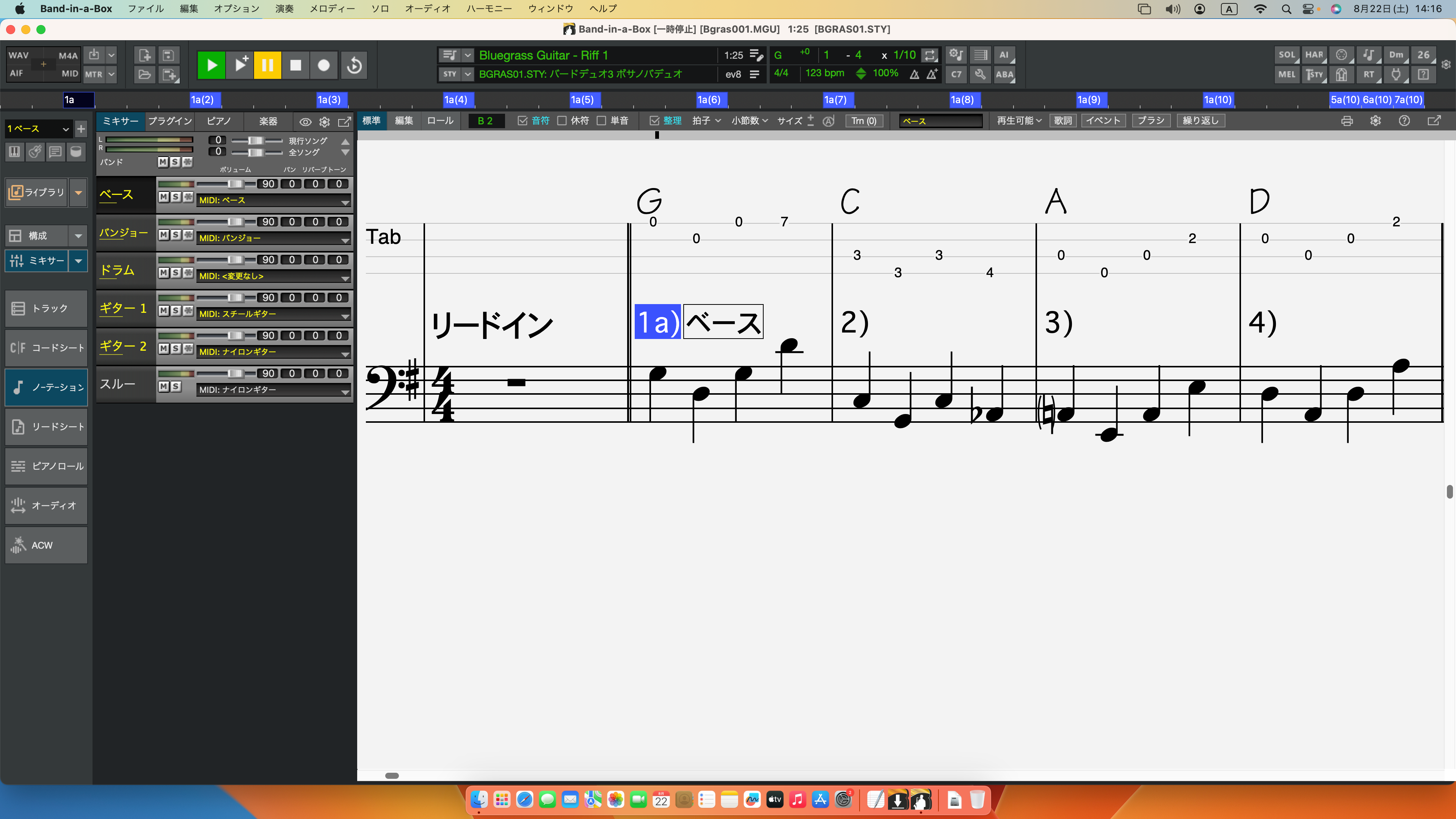The height and width of the screenshot is (819, 1456).
Task: Click the ABA song form button
Action: coord(1004,74)
